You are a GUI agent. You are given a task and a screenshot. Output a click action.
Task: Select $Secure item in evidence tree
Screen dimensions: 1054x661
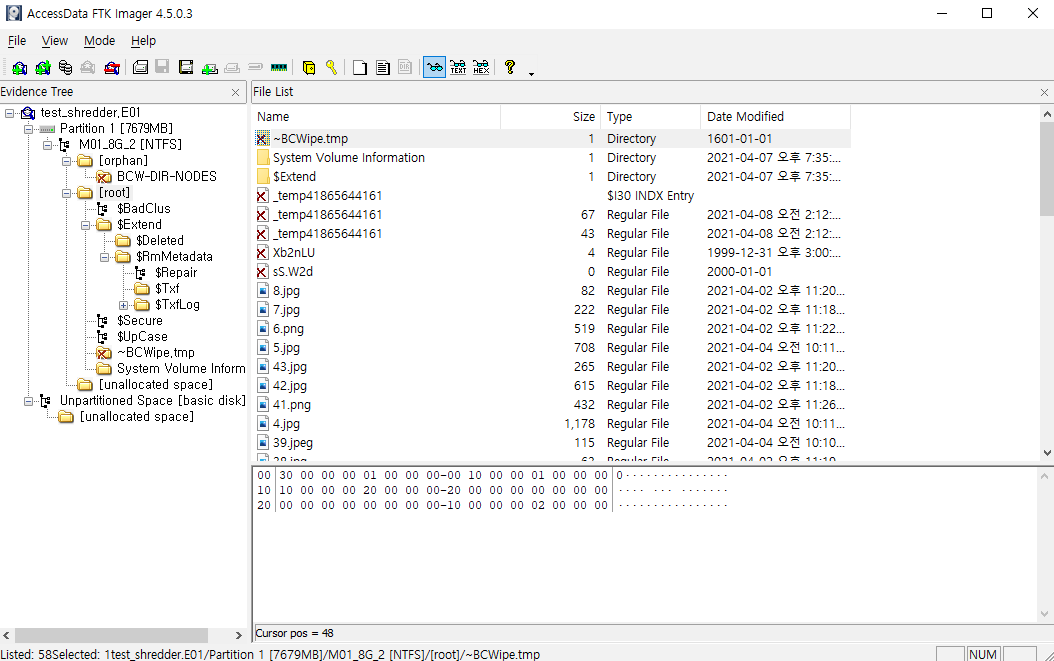(x=140, y=321)
